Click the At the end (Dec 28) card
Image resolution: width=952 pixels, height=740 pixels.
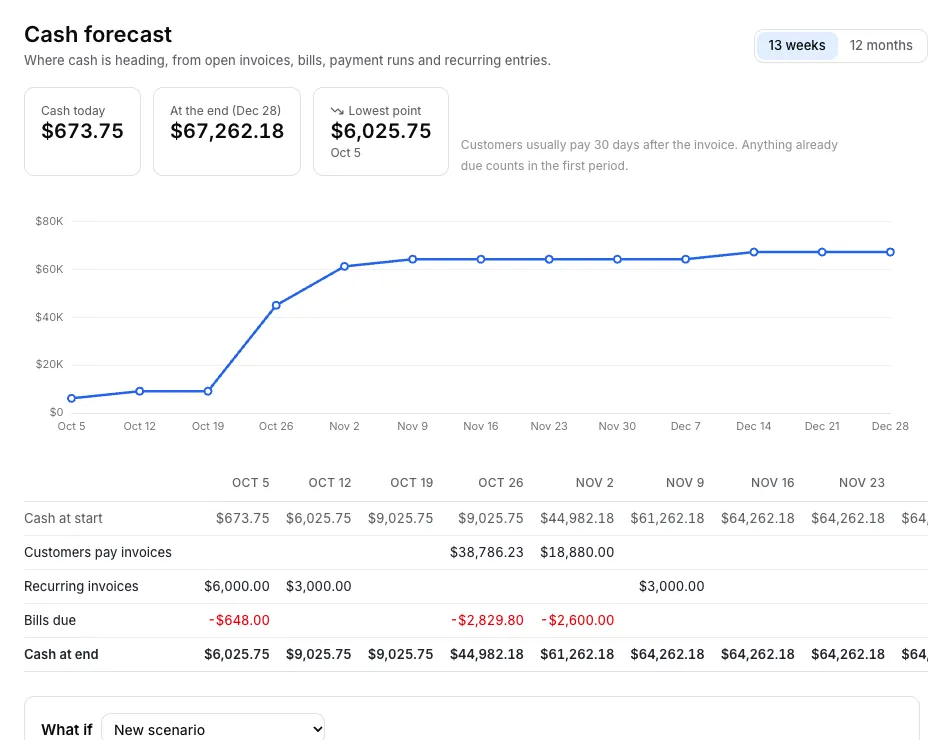tap(227, 131)
